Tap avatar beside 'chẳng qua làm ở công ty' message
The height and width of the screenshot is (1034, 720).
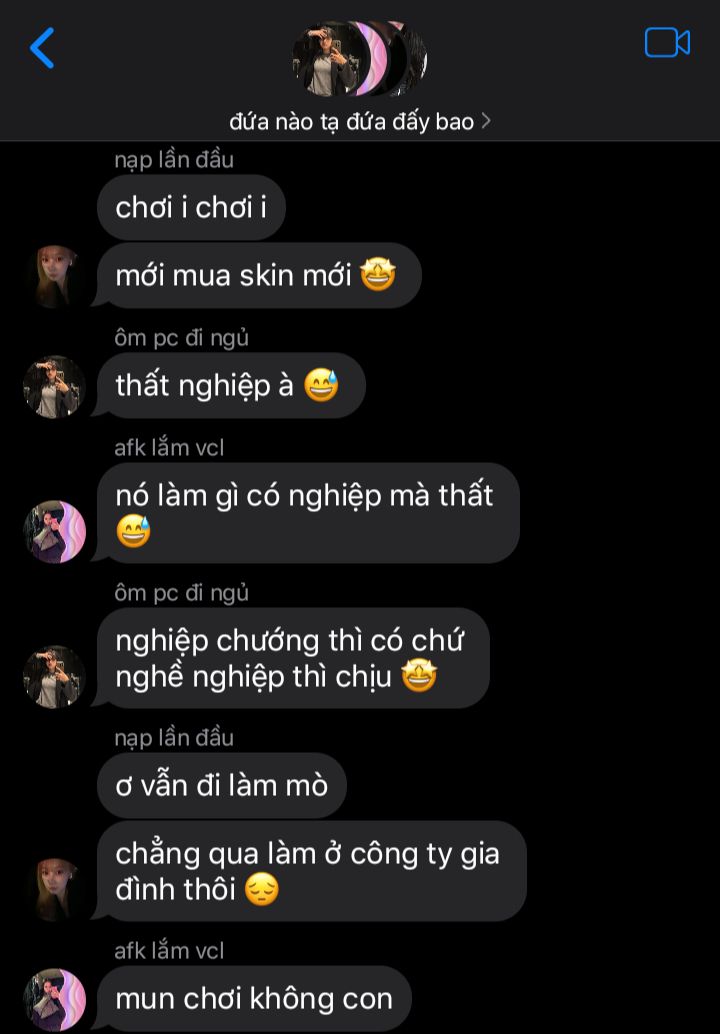coord(55,889)
